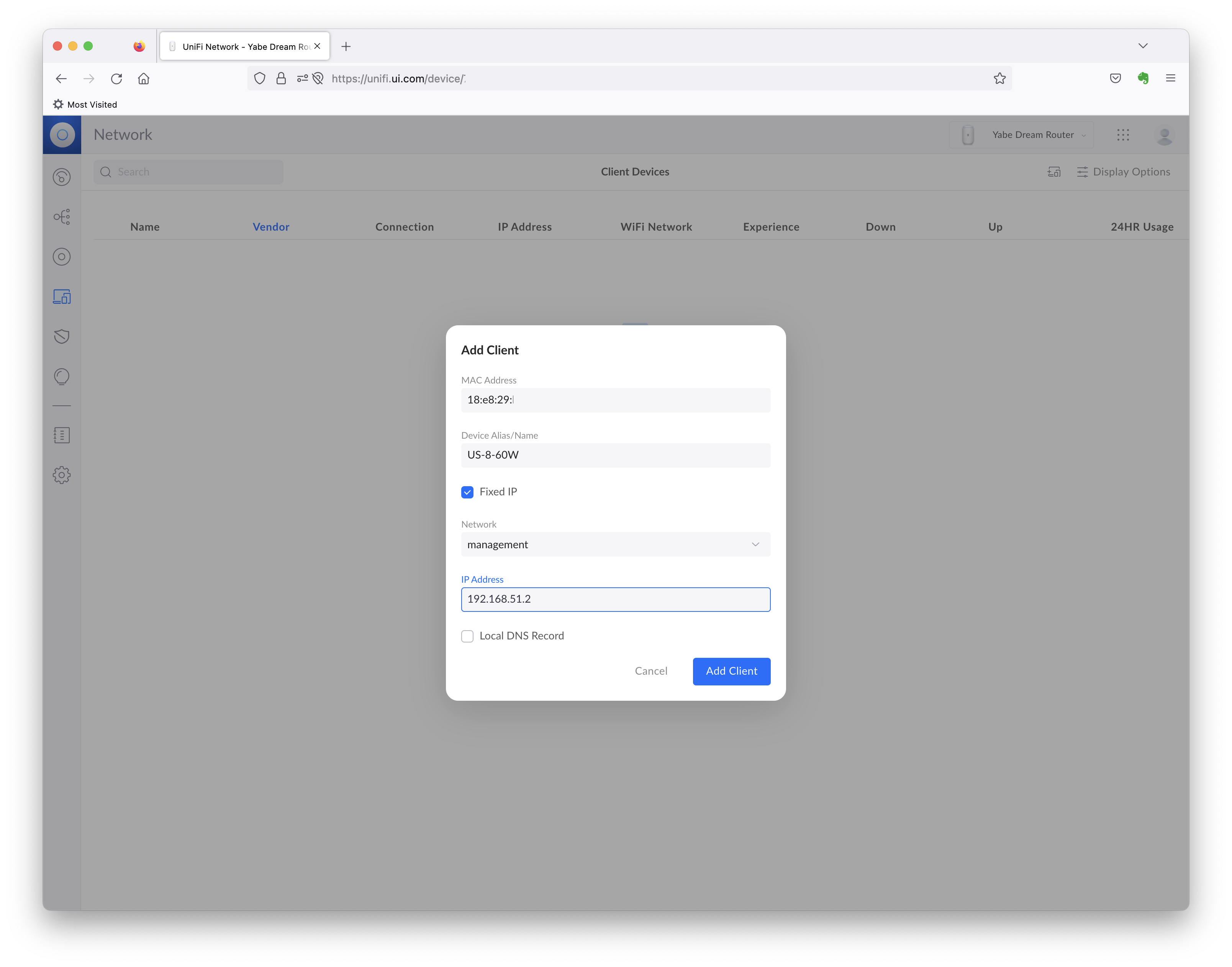Click the client Search box
Viewport: 1232px width, 967px height.
pos(188,172)
